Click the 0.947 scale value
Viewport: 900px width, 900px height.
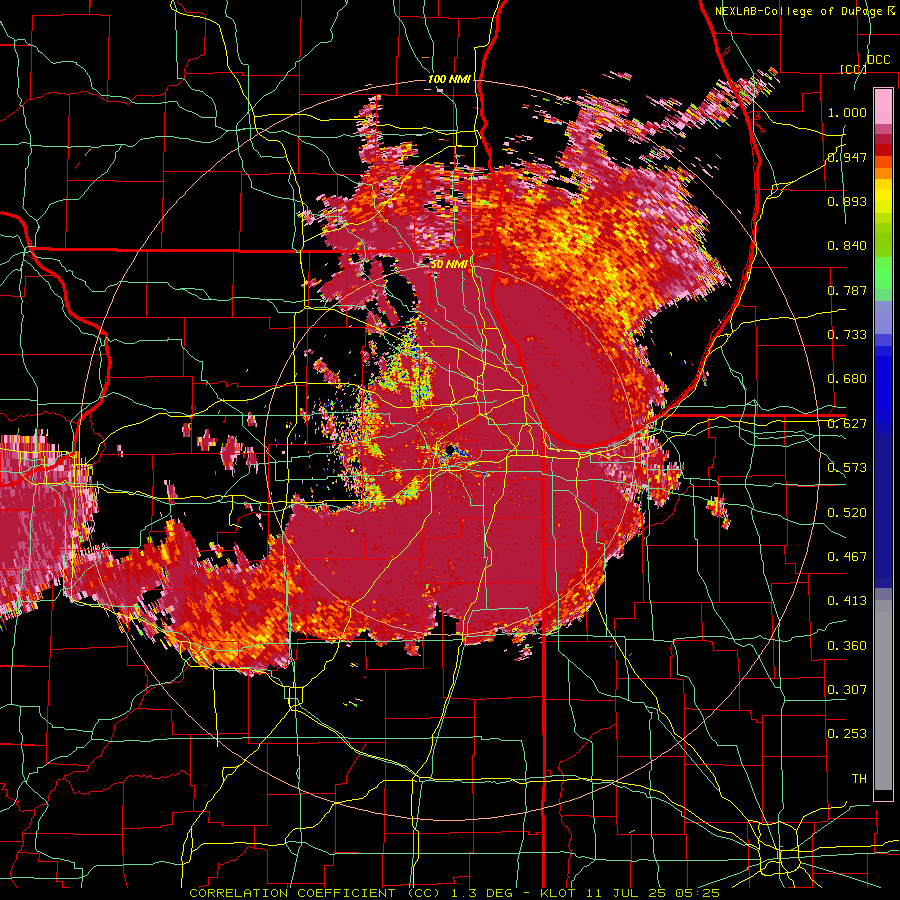point(847,157)
